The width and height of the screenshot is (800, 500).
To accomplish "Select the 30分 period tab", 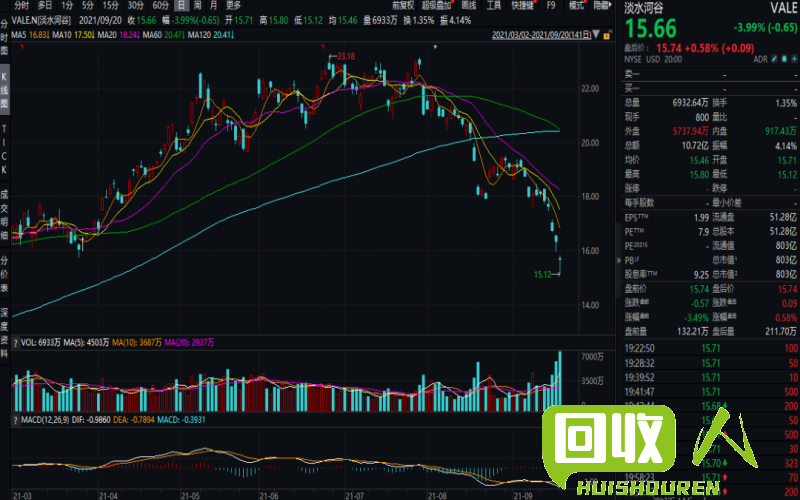I will 135,5.
